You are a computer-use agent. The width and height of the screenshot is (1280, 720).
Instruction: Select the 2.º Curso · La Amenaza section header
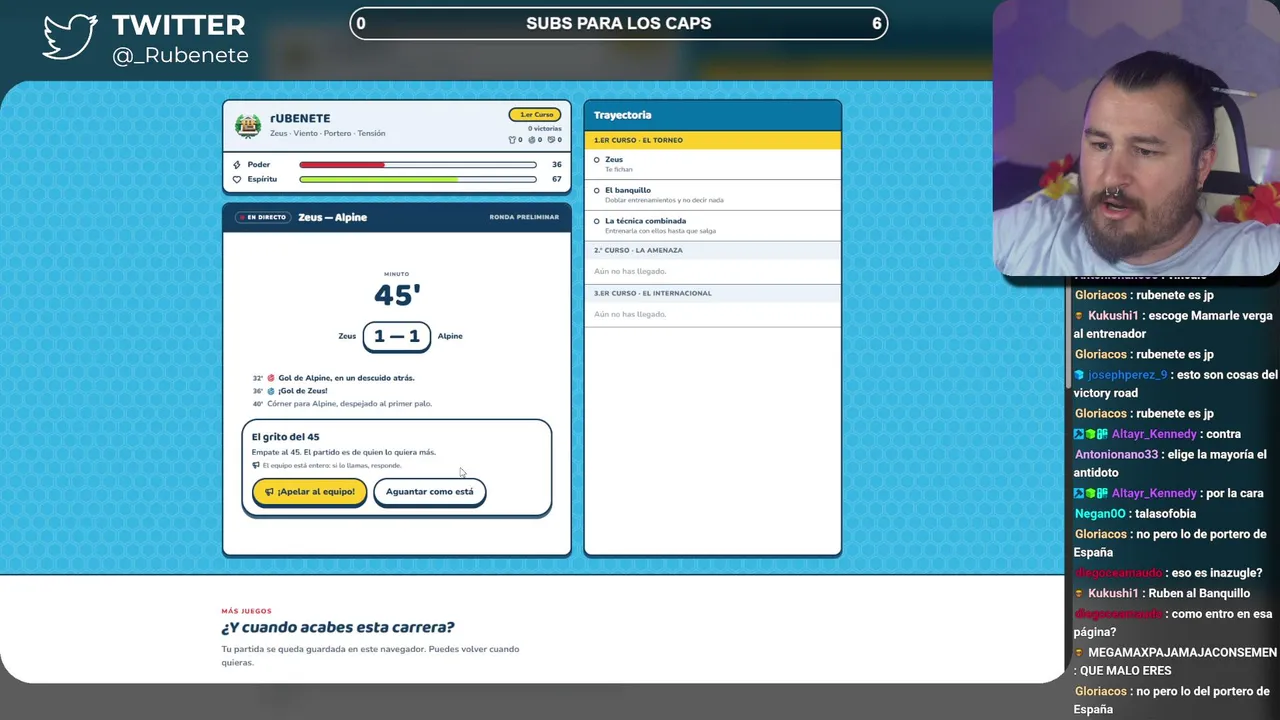pyautogui.click(x=712, y=250)
